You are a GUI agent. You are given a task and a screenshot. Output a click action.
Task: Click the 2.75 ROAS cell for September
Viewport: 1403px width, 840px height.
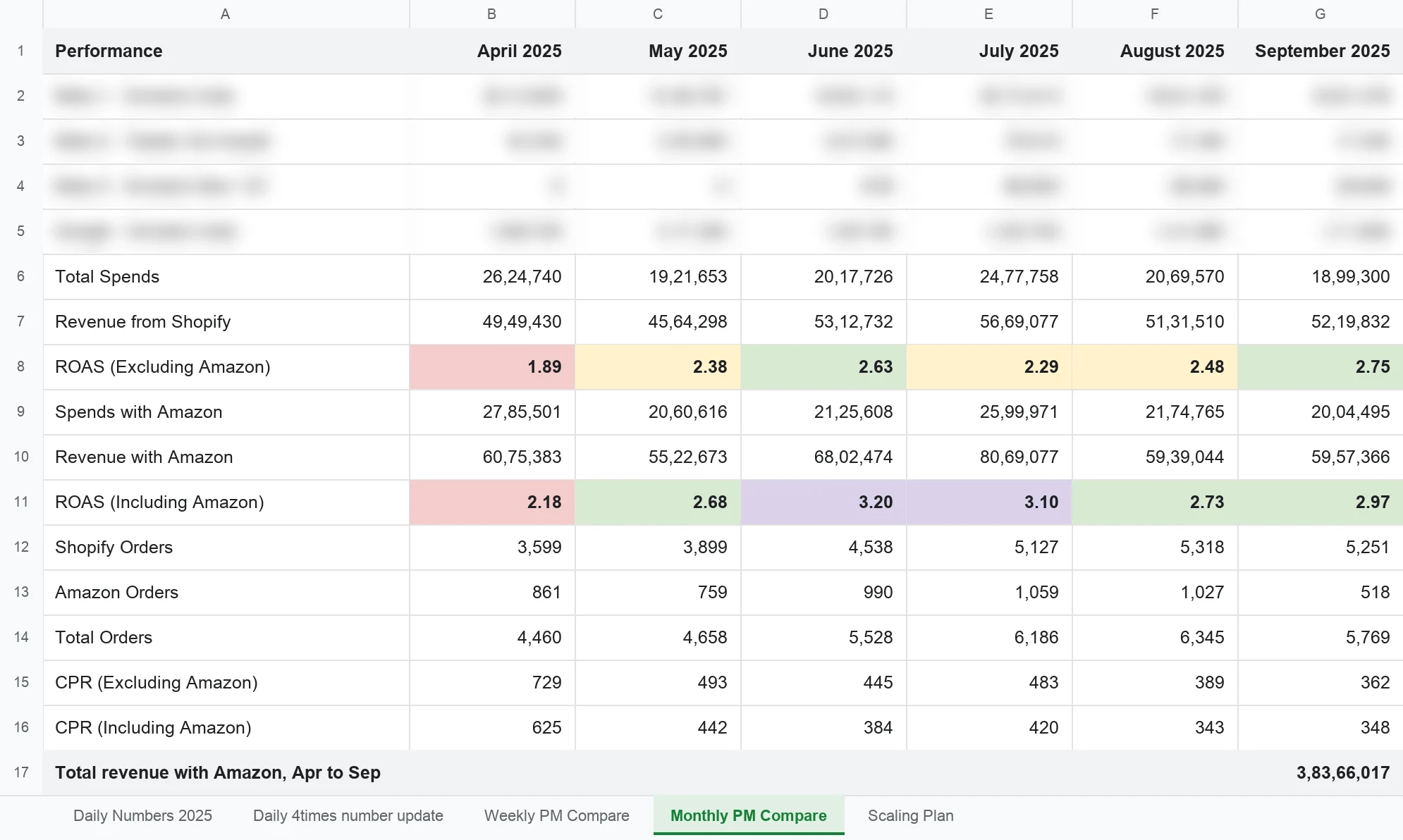coord(1321,366)
